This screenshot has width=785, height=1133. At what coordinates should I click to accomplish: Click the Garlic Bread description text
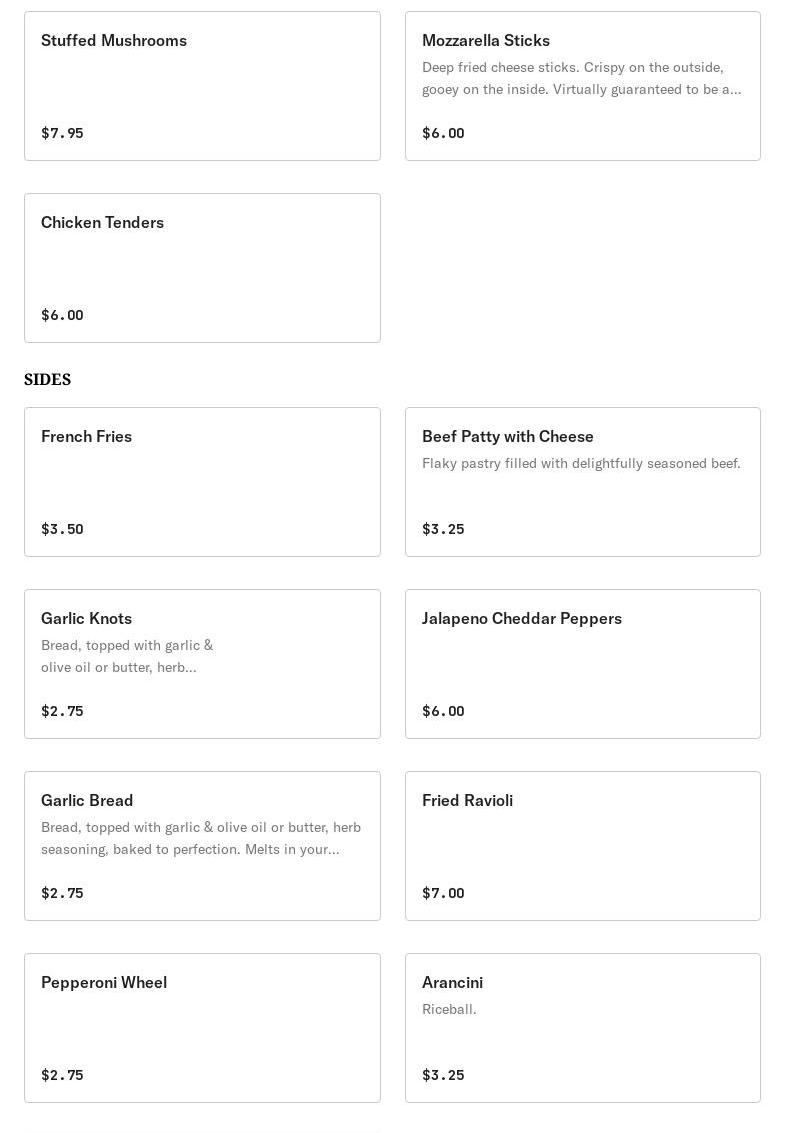(x=201, y=838)
